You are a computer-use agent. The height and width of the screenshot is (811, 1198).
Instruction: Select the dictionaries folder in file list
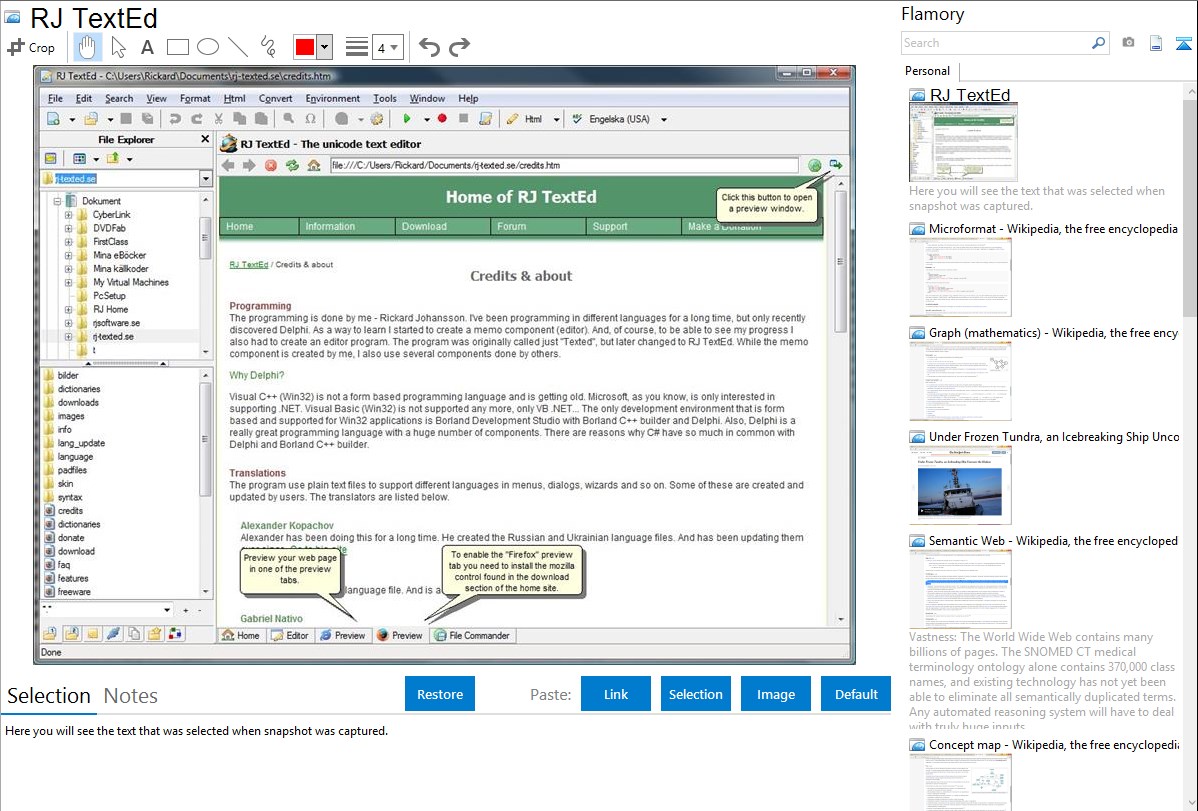[x=79, y=389]
